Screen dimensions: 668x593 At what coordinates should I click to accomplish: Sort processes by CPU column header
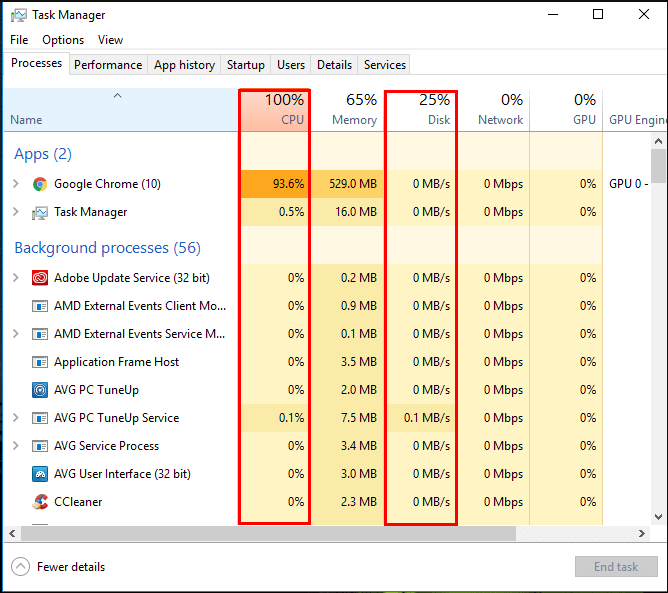click(275, 109)
